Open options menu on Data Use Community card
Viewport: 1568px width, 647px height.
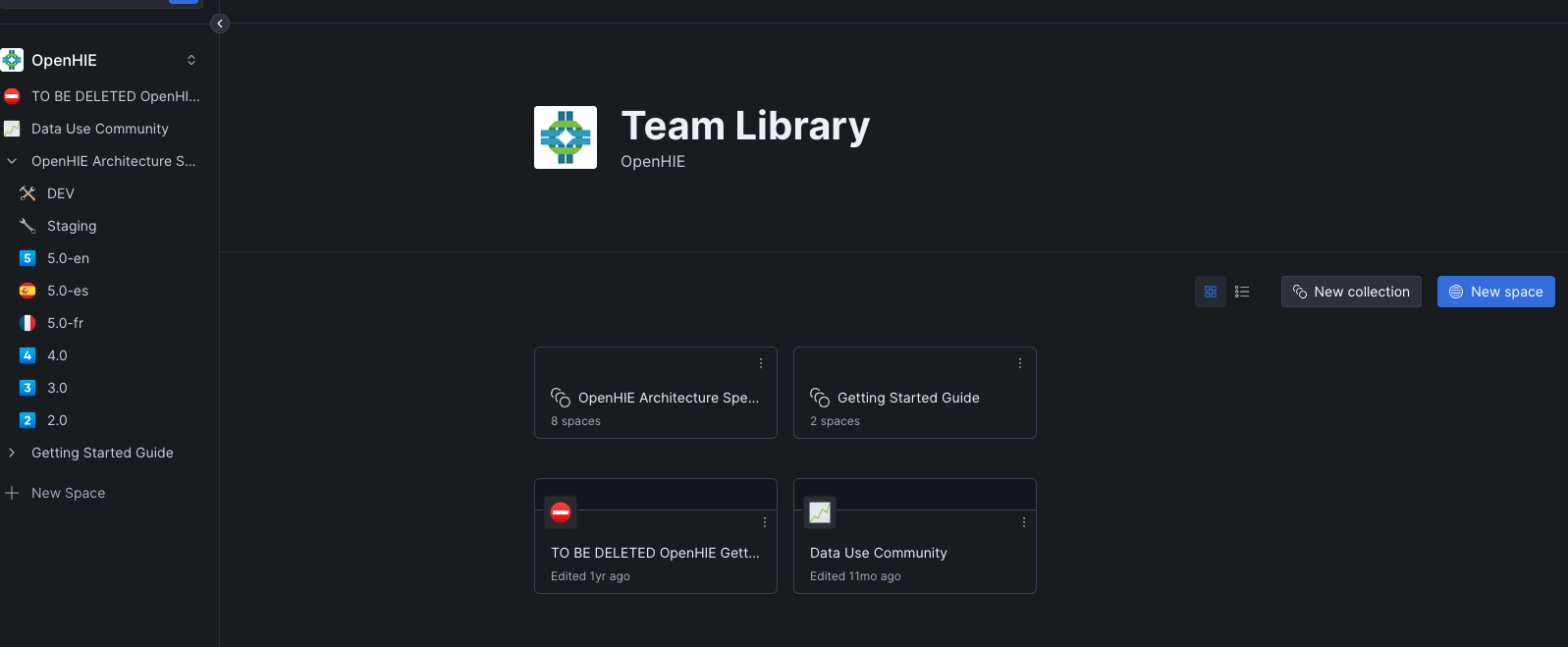pos(1024,522)
